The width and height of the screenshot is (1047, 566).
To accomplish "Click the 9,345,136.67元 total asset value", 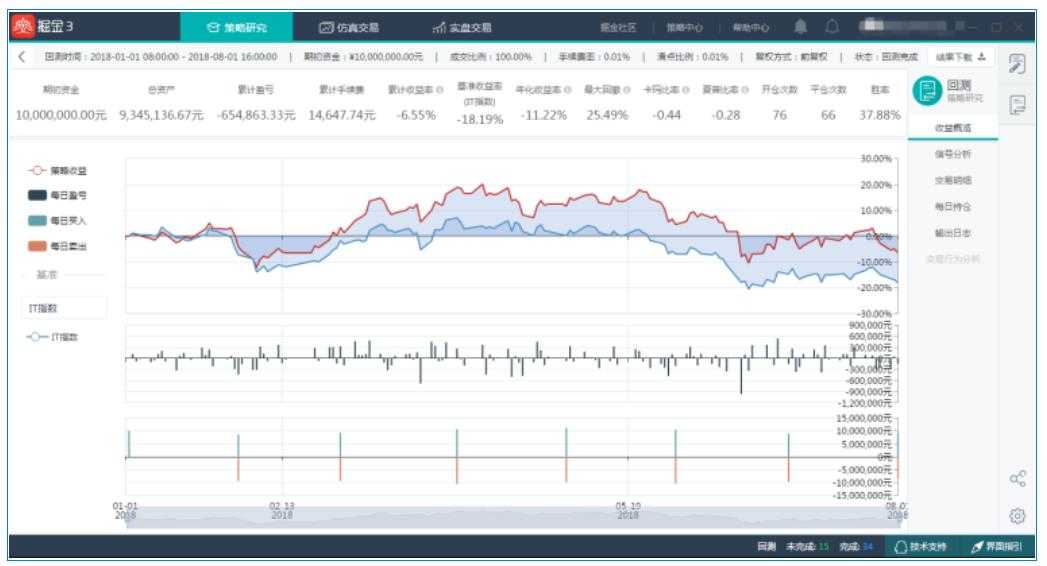I will pos(161,115).
